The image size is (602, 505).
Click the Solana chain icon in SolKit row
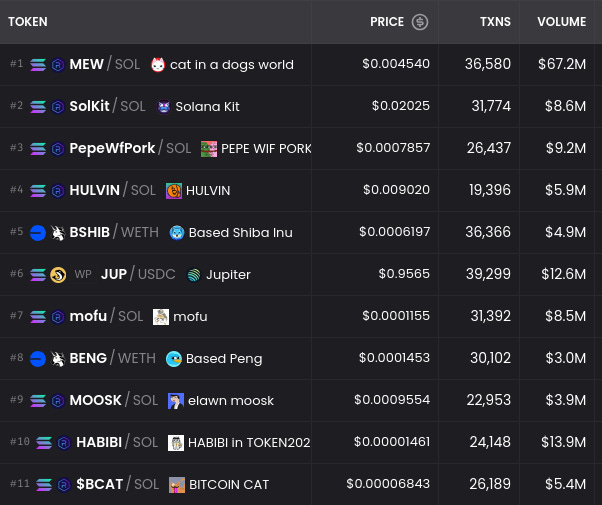38,107
